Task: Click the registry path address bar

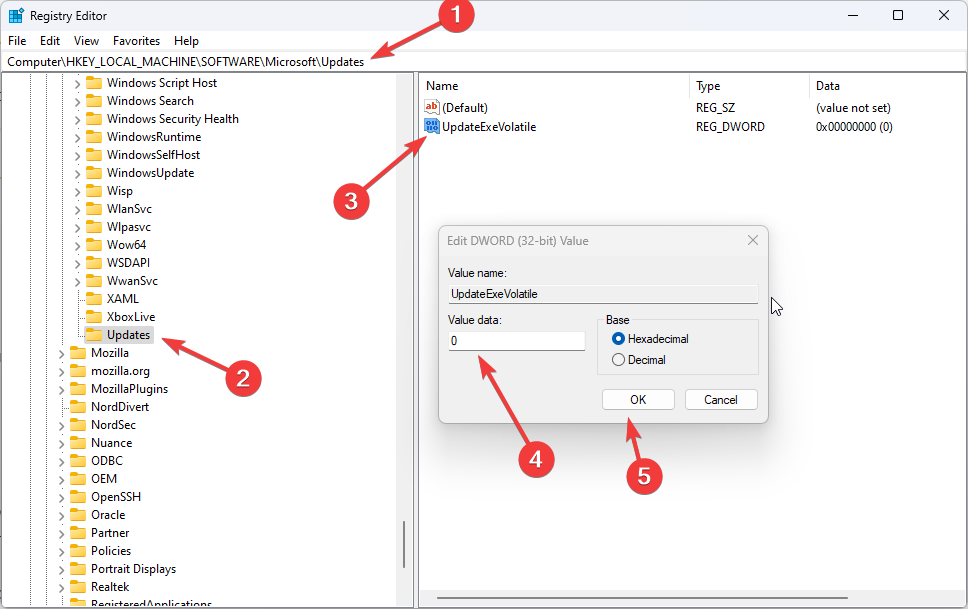Action: [483, 62]
